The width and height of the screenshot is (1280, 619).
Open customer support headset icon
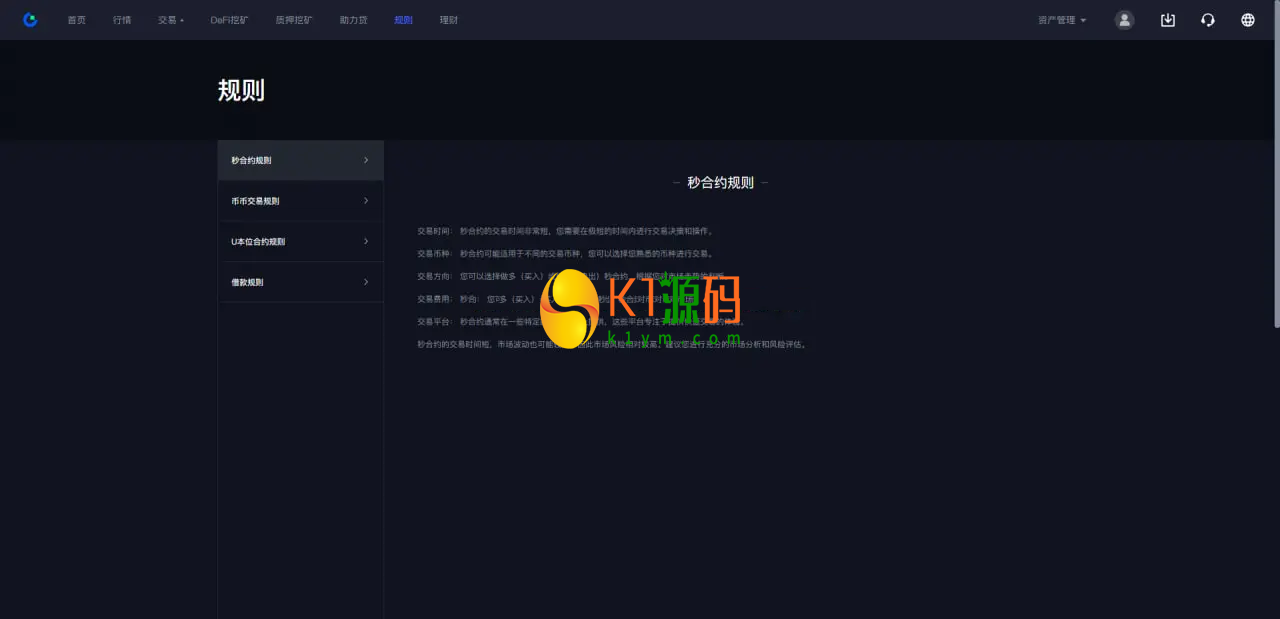pyautogui.click(x=1208, y=20)
